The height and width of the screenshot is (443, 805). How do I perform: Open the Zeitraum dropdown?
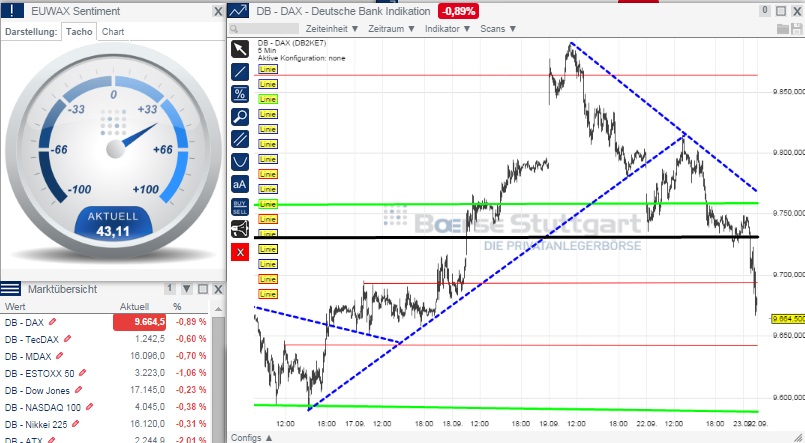391,29
